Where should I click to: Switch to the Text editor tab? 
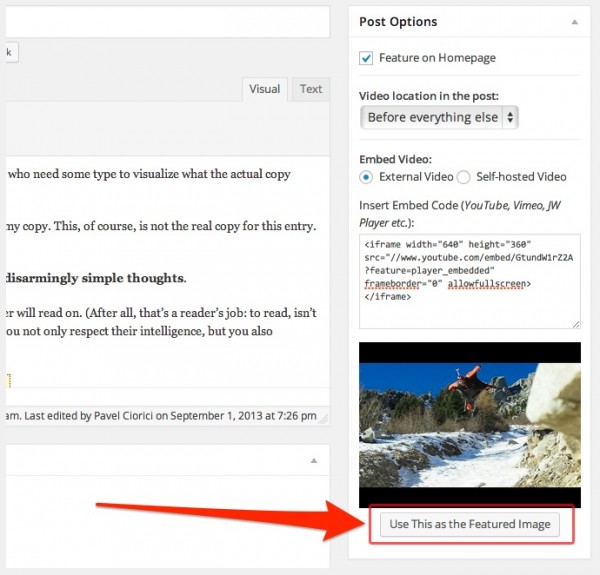pos(311,89)
